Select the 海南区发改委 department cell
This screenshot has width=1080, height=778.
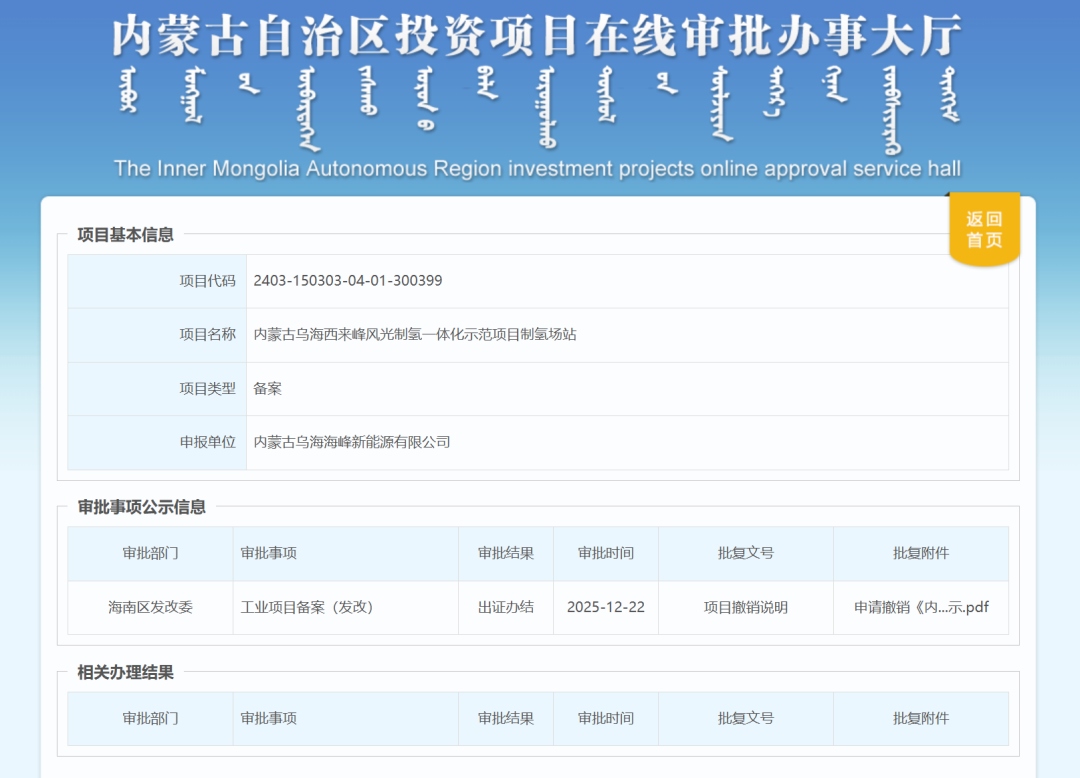[149, 607]
